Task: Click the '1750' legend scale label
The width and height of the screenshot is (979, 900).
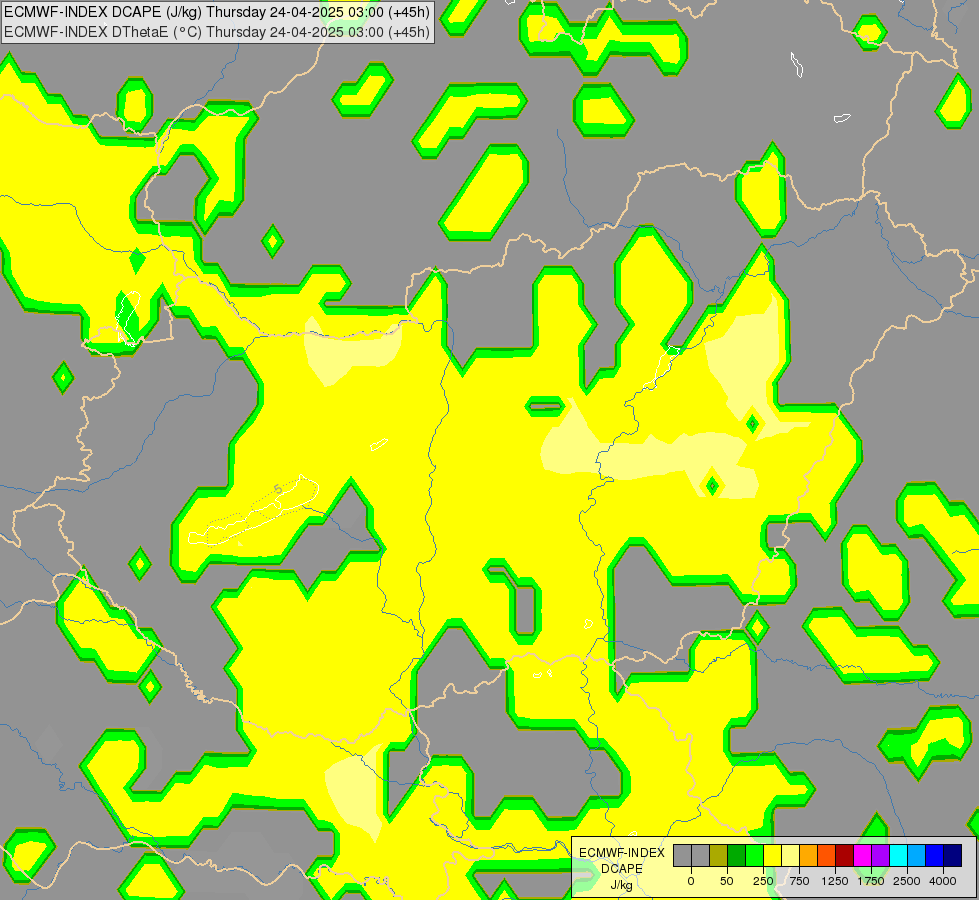Action: pos(871,881)
